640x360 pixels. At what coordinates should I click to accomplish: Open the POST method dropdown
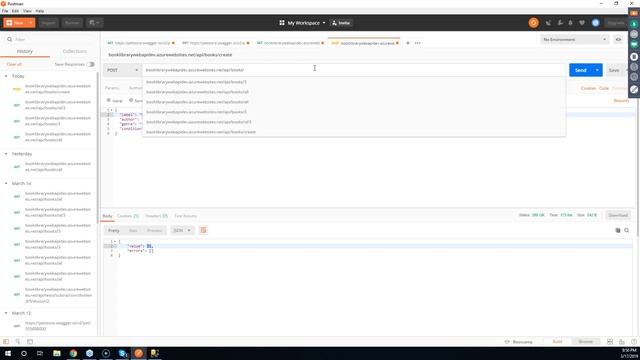[x=122, y=70]
